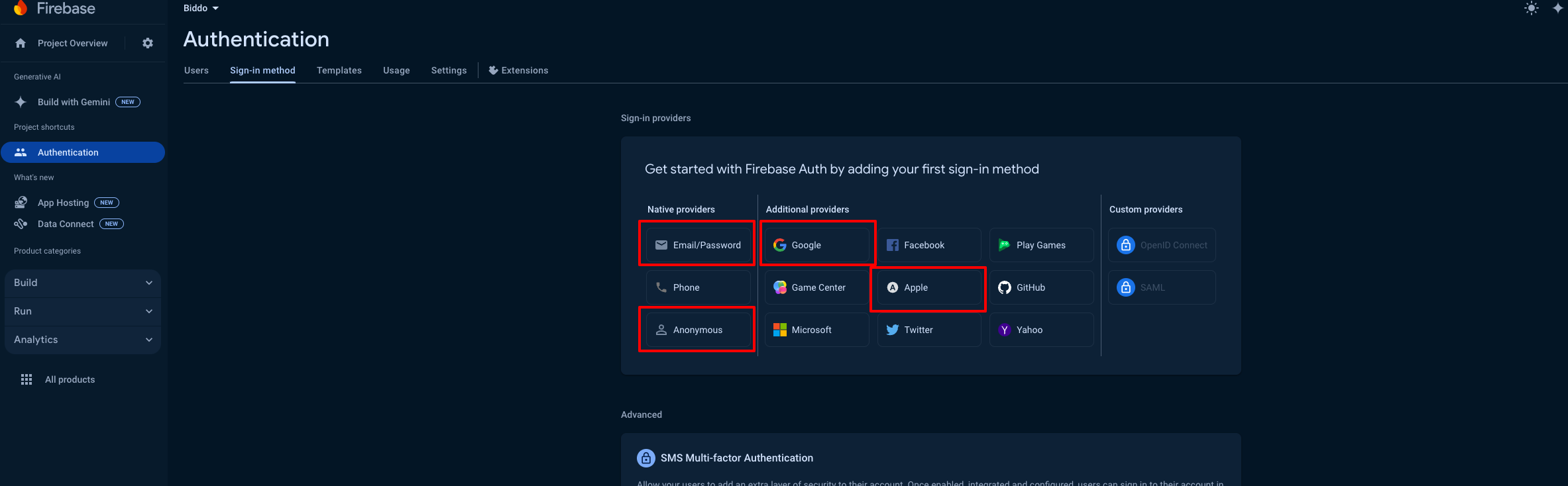The image size is (1568, 486).
Task: Click the SMS Multi-factor Authentication heading
Action: coord(737,458)
